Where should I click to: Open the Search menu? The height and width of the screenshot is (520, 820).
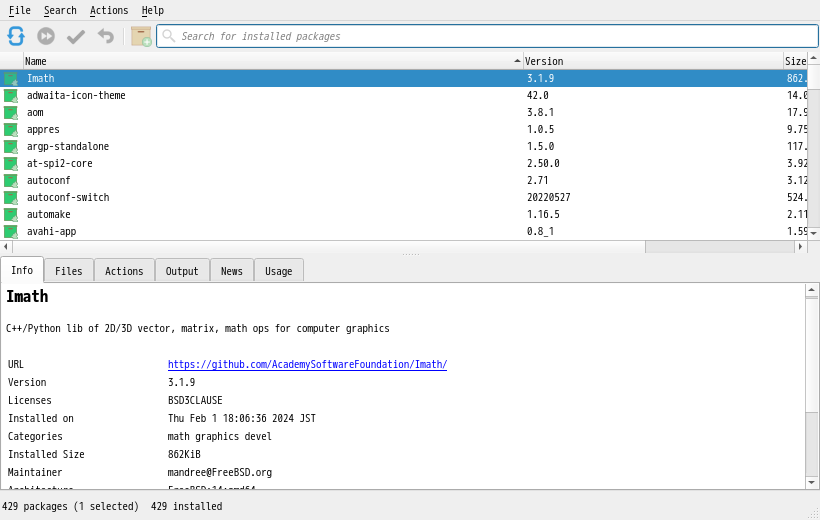(60, 10)
